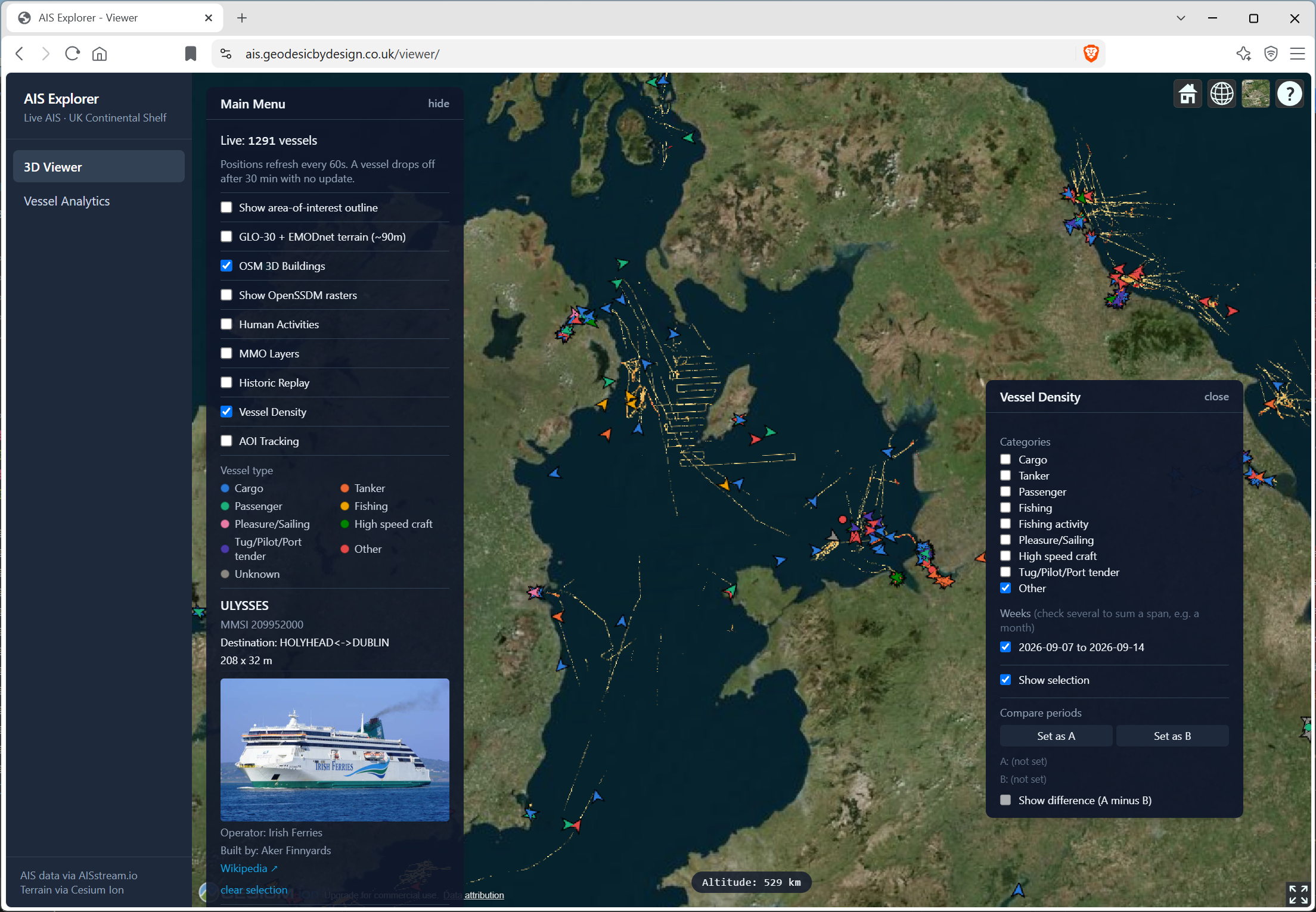
Task: Switch to the 3D Viewer section
Action: coord(99,167)
